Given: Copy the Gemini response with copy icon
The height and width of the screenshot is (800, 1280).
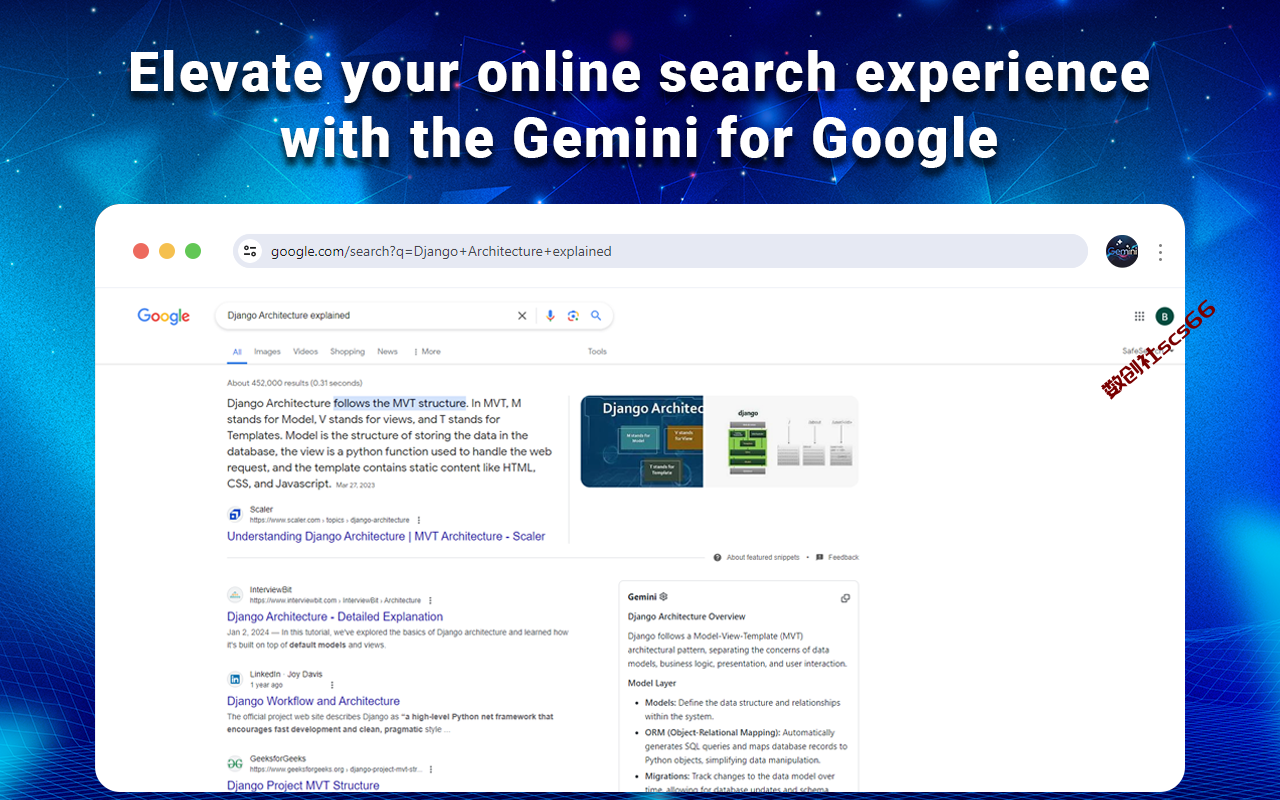Looking at the screenshot, I should tap(845, 598).
